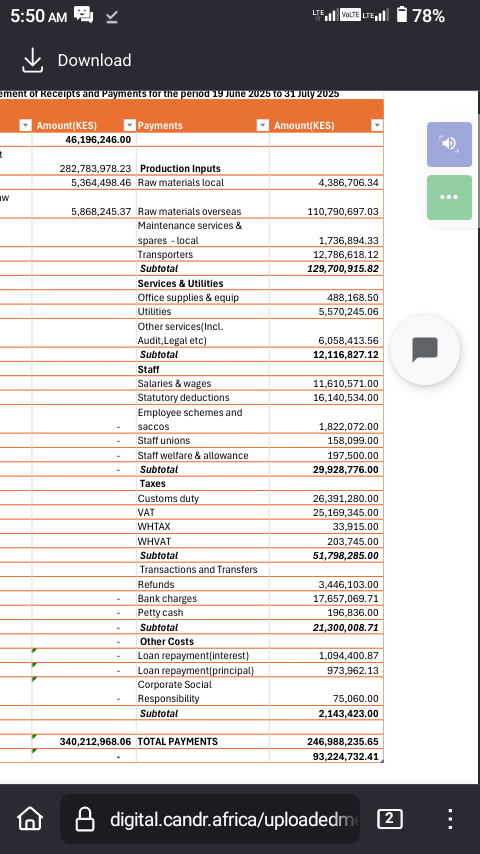Screen dimensions: 480x854
Task: Tap the message notification icon in status bar
Action: (83, 15)
